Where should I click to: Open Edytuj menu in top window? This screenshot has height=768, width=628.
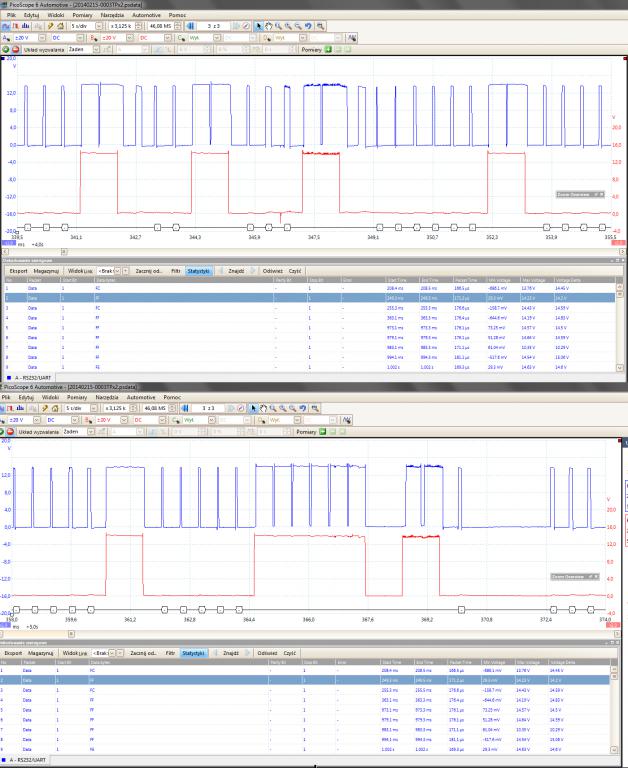[x=31, y=15]
